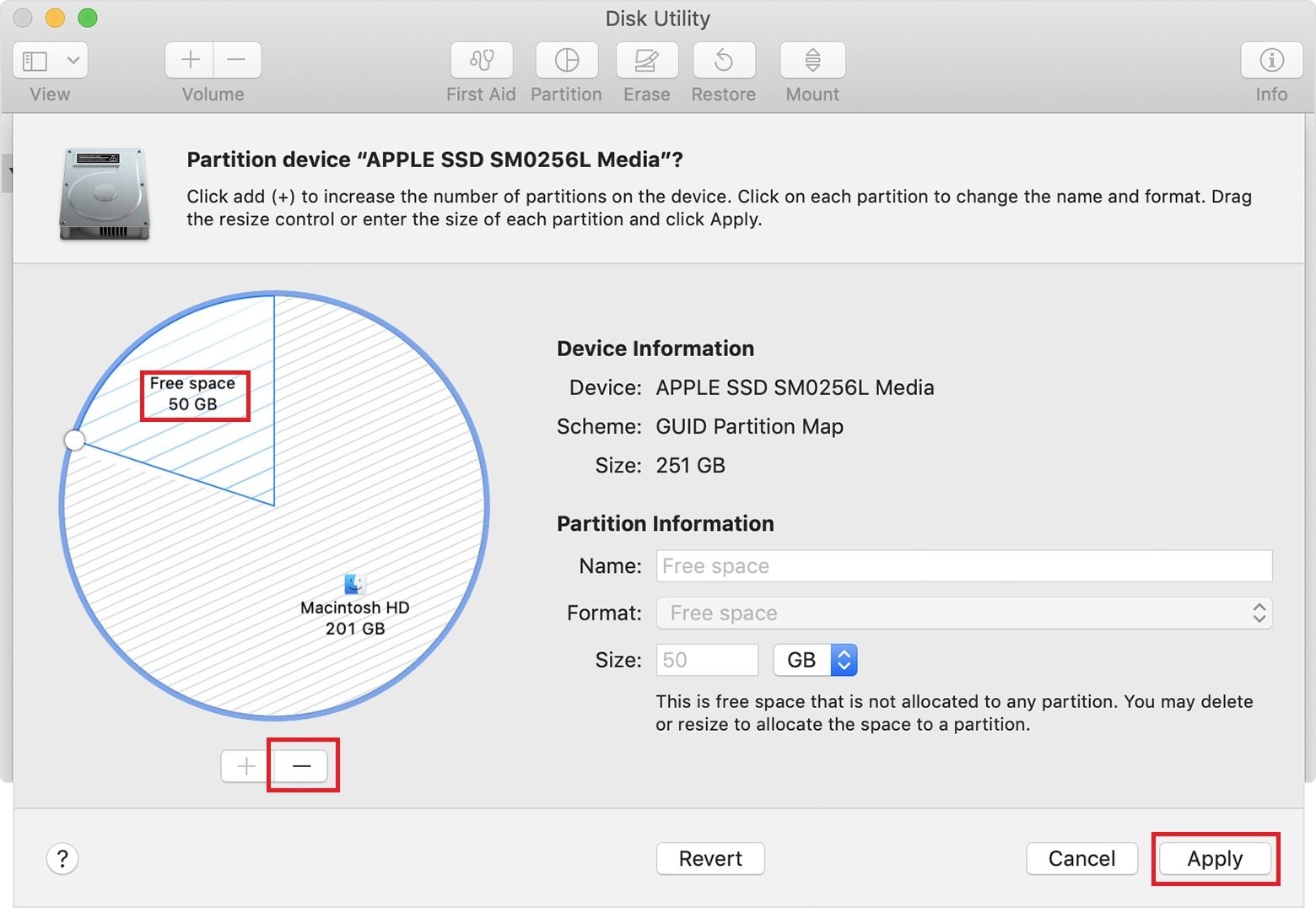
Task: Click the "Device Information" heading
Action: click(655, 349)
